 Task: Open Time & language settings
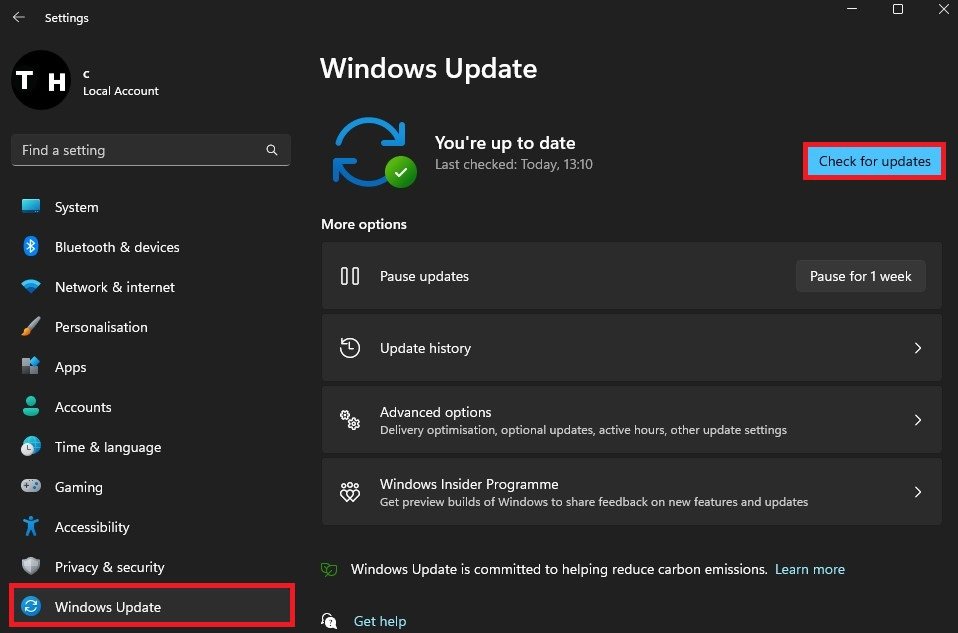click(107, 447)
